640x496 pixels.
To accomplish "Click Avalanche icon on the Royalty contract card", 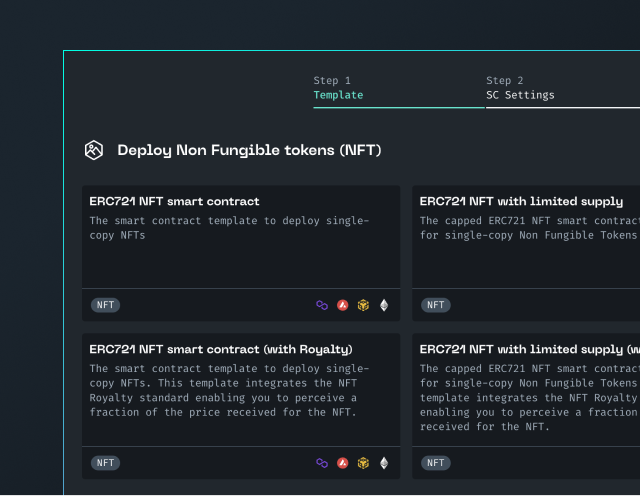I will tap(343, 463).
